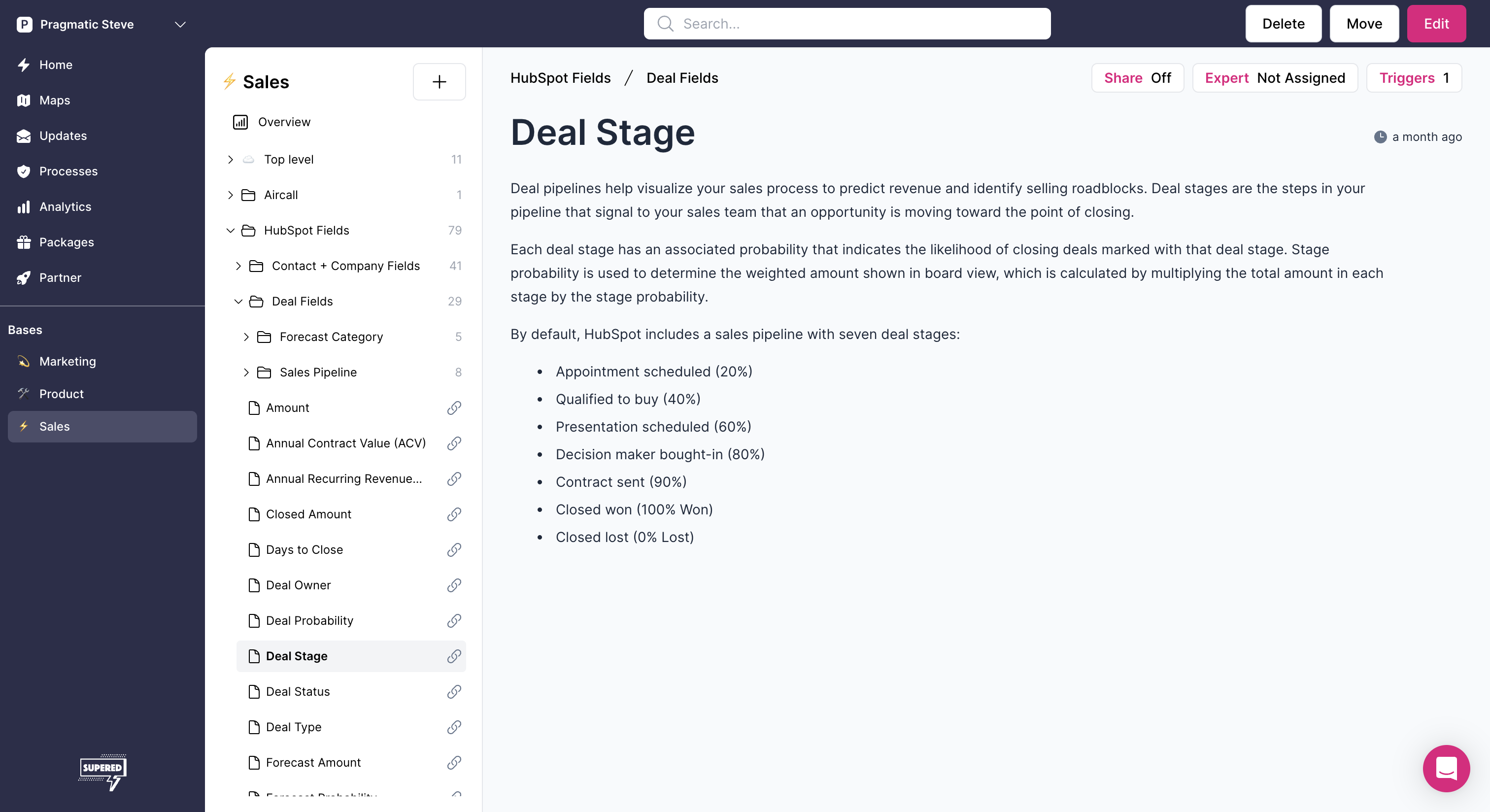Viewport: 1490px width, 812px height.
Task: Toggle the Share Off setting
Action: coord(1137,78)
